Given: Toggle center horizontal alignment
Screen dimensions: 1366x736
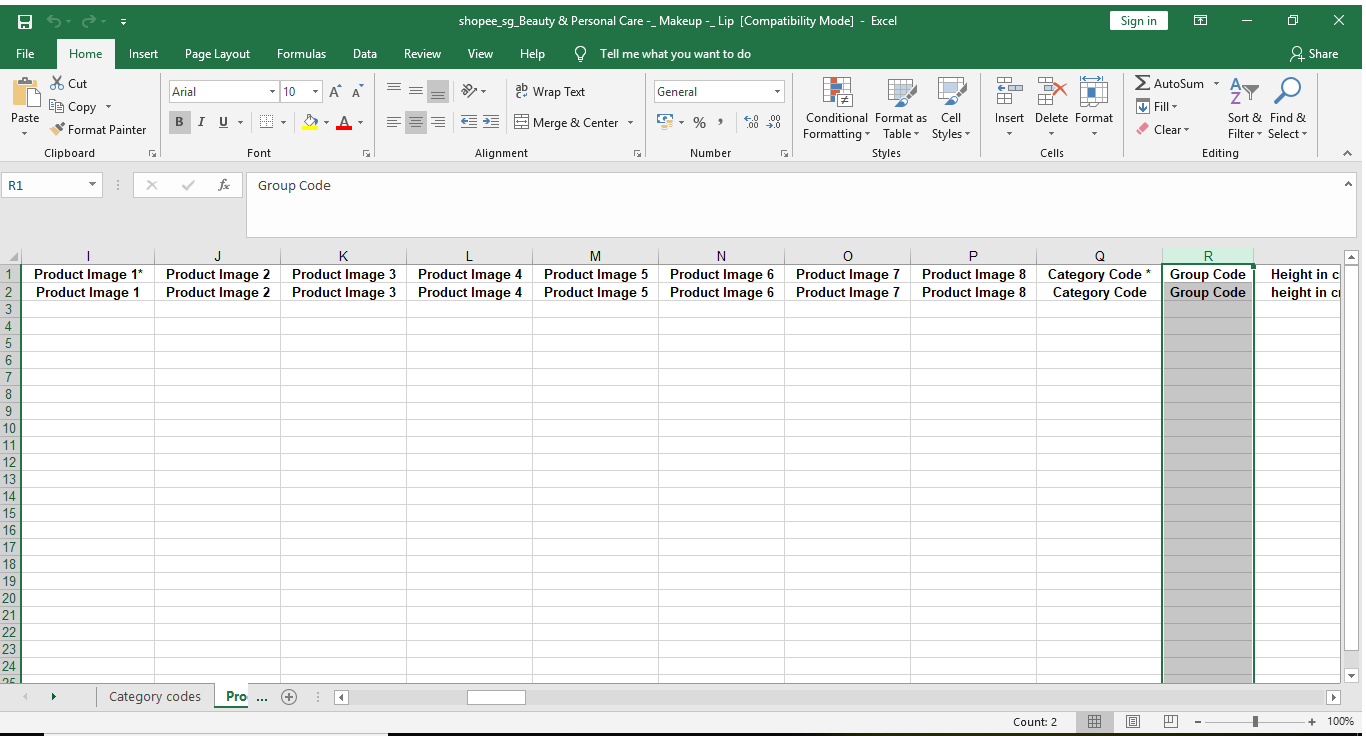Looking at the screenshot, I should [416, 122].
